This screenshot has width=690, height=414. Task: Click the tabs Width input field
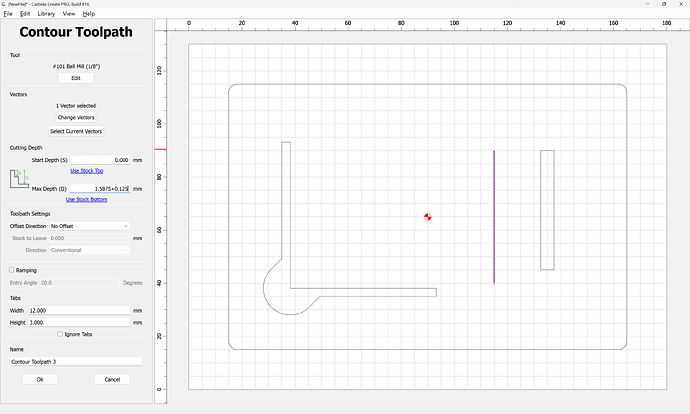click(x=79, y=311)
